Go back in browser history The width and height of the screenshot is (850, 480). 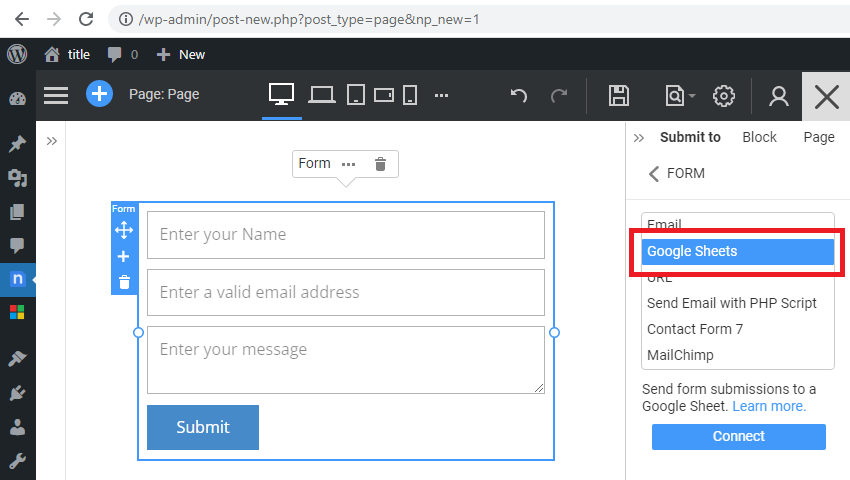[x=22, y=20]
